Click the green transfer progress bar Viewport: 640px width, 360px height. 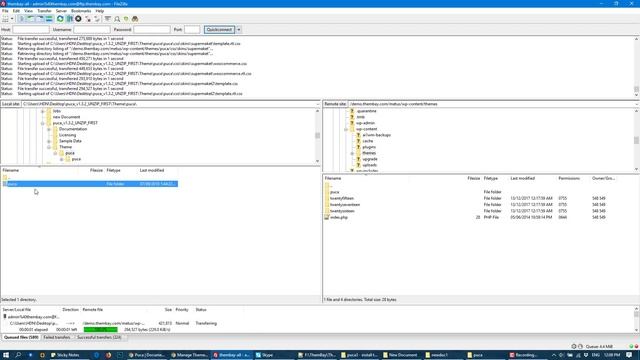[100, 329]
